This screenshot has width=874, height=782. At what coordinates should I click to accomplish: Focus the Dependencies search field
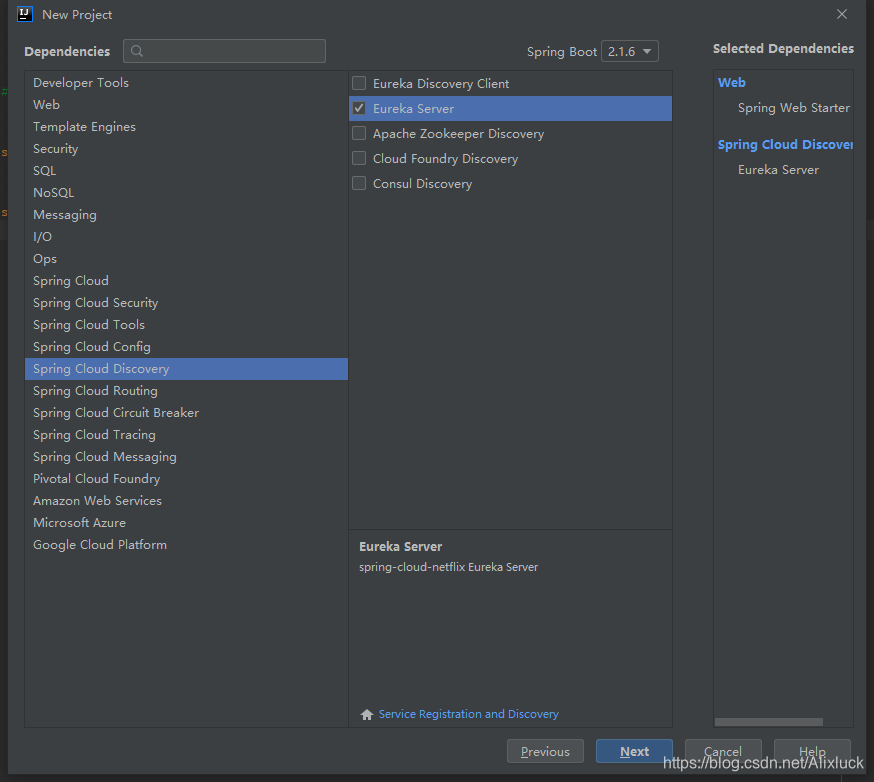click(224, 51)
